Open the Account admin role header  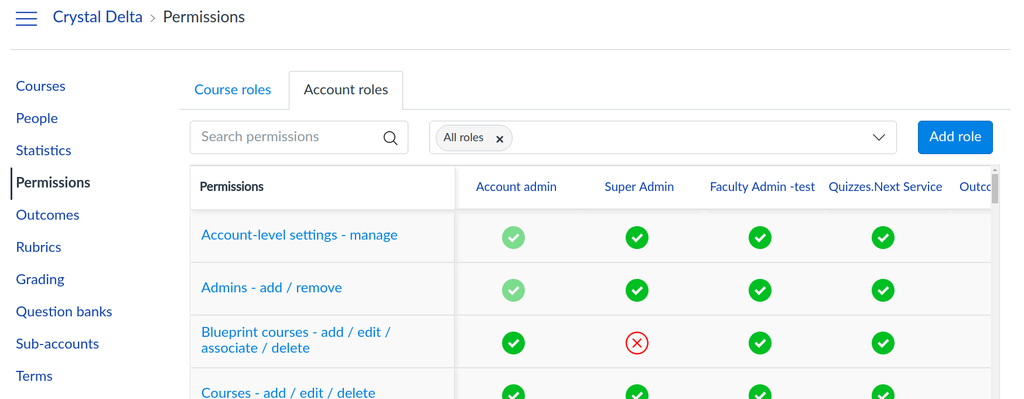pos(516,187)
